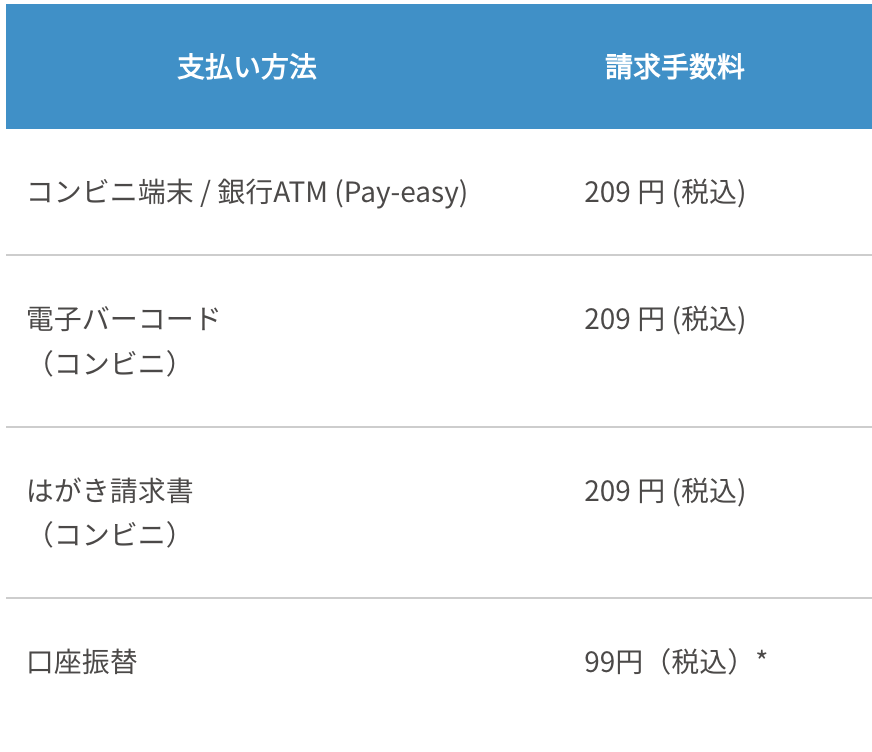The width and height of the screenshot is (872, 752).
Task: Select the はがき請求書 payment method label
Action: pyautogui.click(x=110, y=492)
